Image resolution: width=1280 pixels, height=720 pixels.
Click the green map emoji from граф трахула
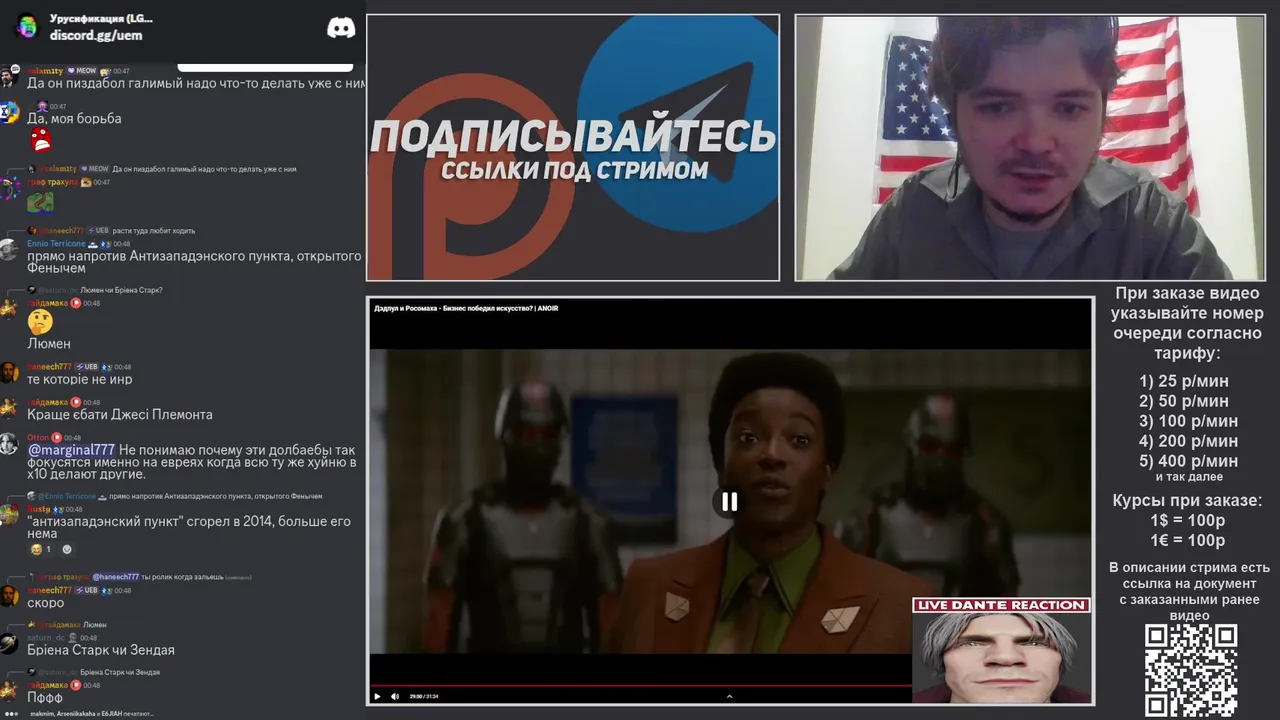(40, 202)
